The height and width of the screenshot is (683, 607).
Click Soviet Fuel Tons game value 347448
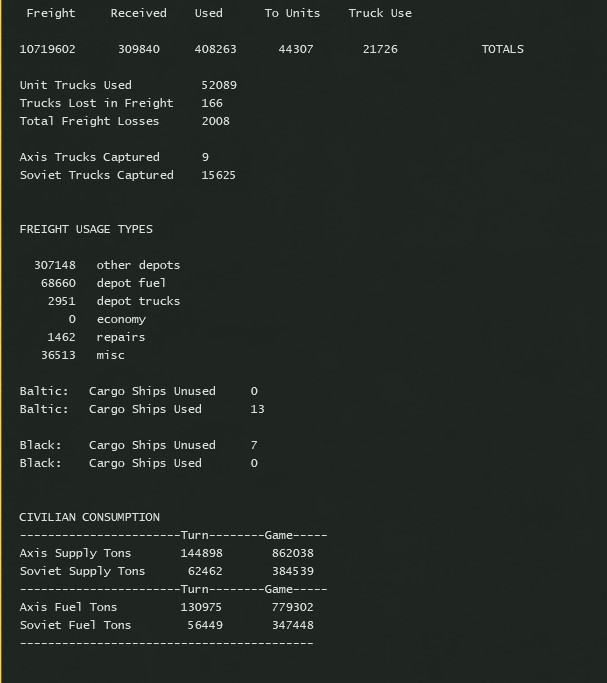pos(293,625)
